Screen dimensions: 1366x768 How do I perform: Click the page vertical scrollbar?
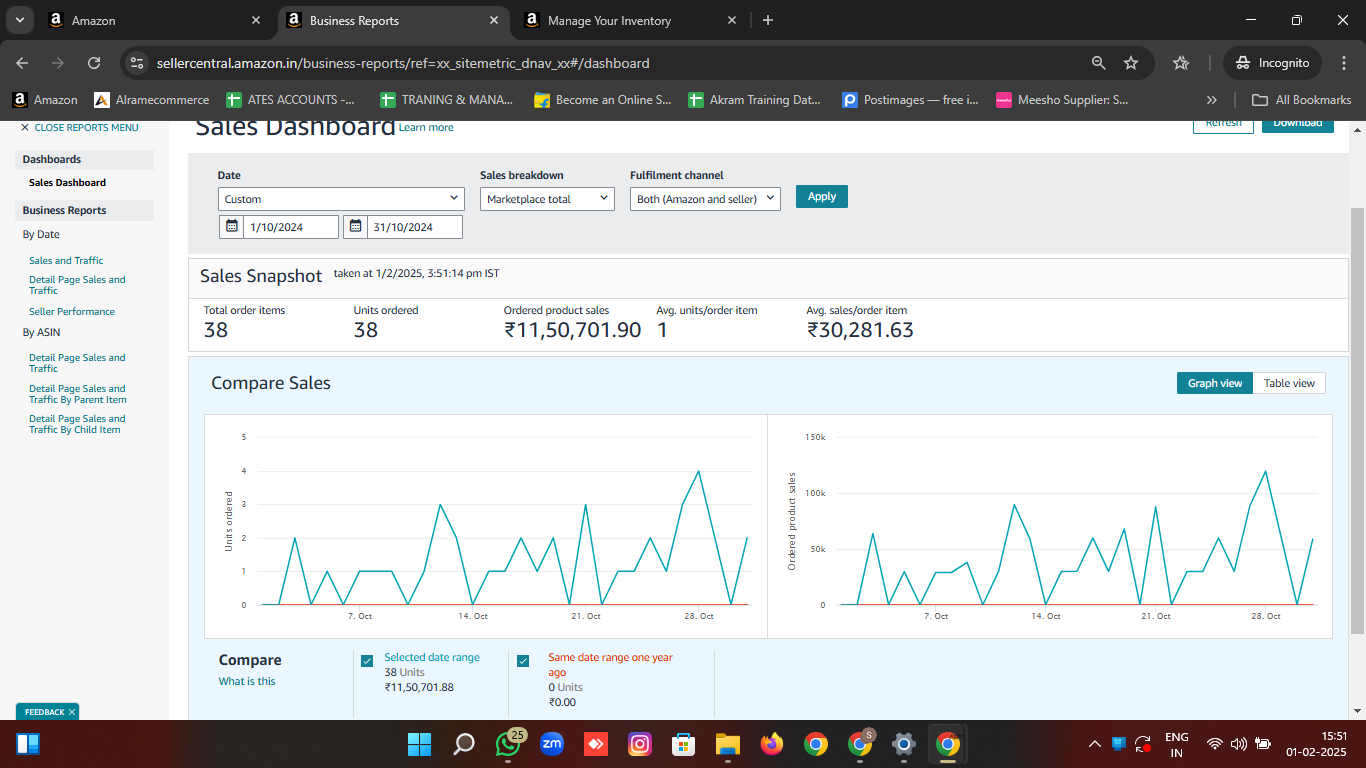click(x=1357, y=420)
